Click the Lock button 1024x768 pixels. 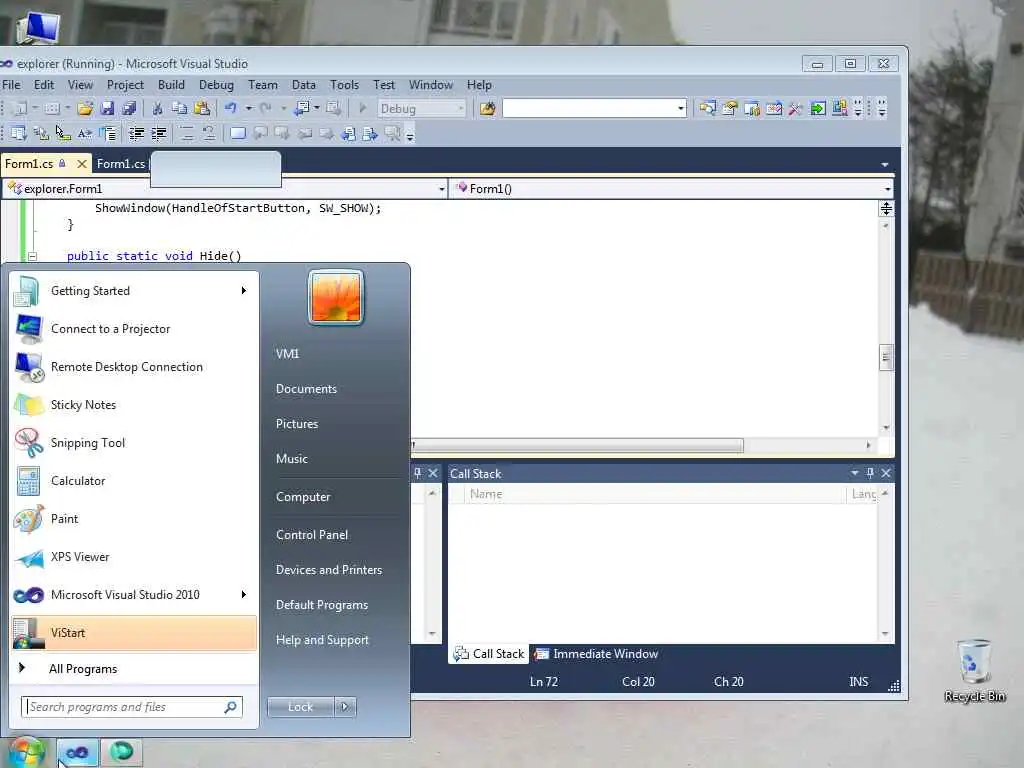(x=300, y=707)
